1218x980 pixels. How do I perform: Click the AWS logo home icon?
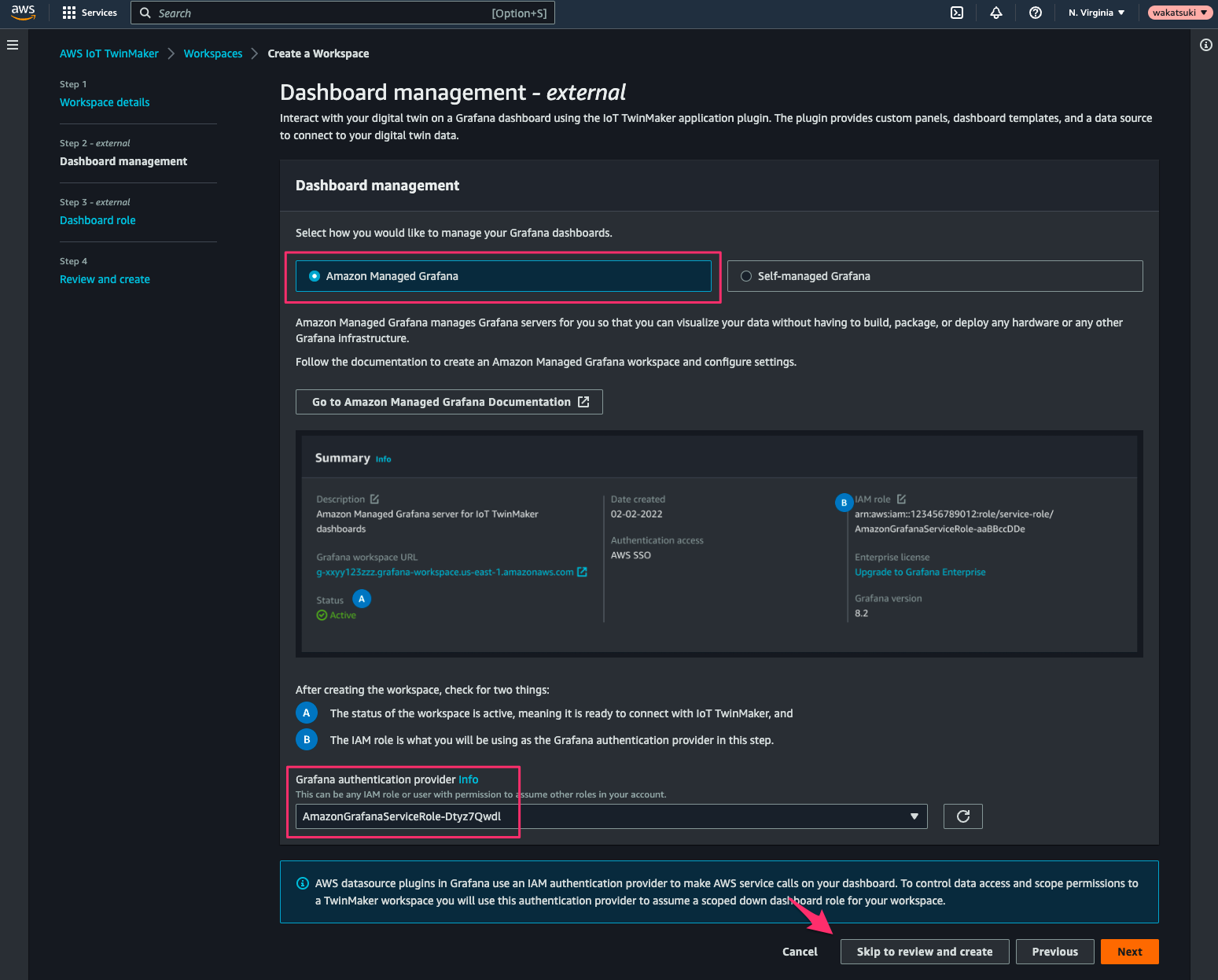pos(24,13)
